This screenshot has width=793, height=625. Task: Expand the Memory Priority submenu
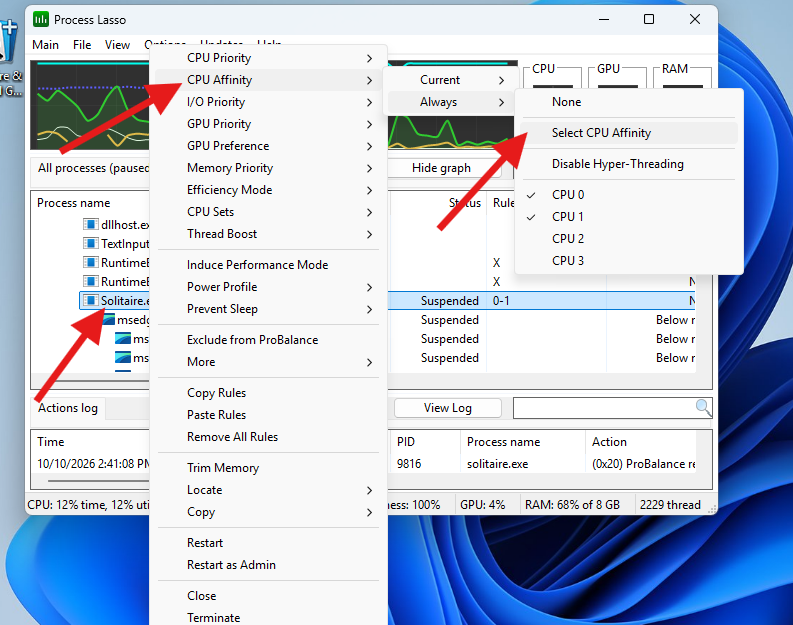269,168
